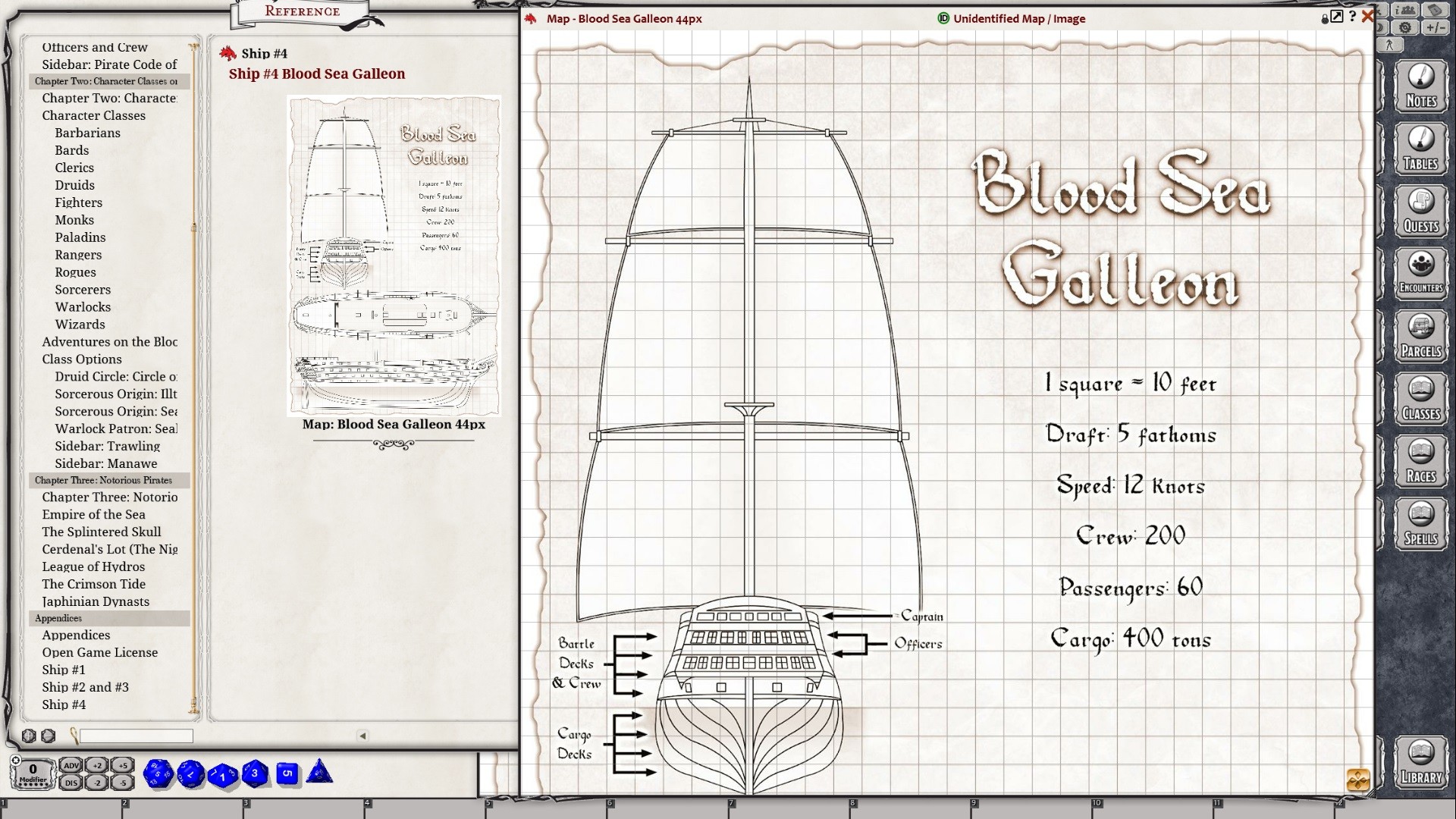Click the options gear icon
This screenshot has width=1456, height=819.
pyautogui.click(x=1405, y=27)
